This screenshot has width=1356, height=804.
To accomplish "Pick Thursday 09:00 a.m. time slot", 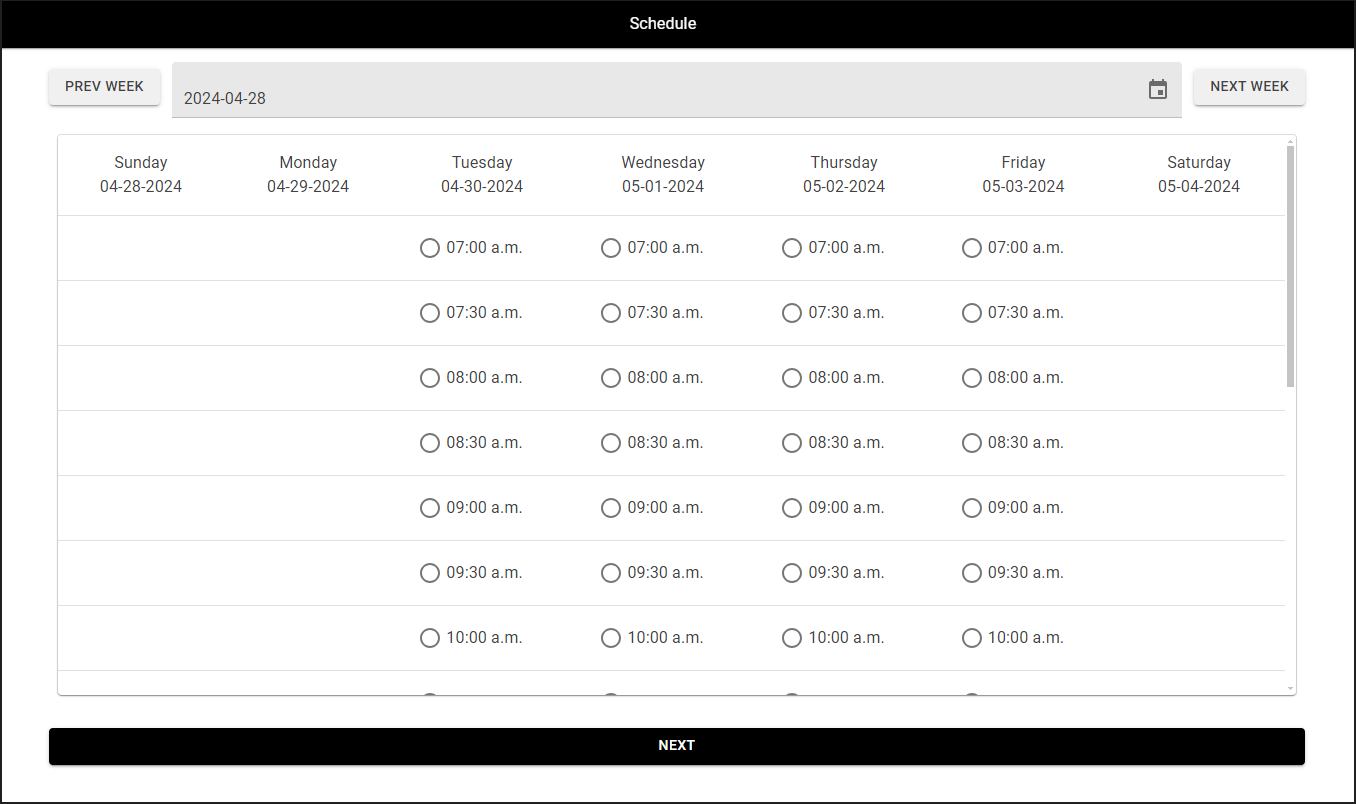I will click(792, 508).
